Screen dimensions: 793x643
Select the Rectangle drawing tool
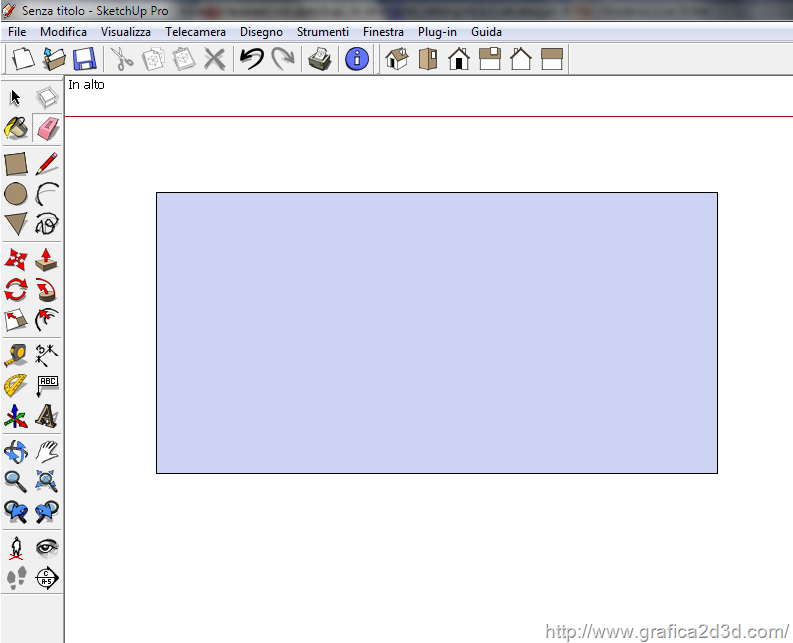(16, 163)
